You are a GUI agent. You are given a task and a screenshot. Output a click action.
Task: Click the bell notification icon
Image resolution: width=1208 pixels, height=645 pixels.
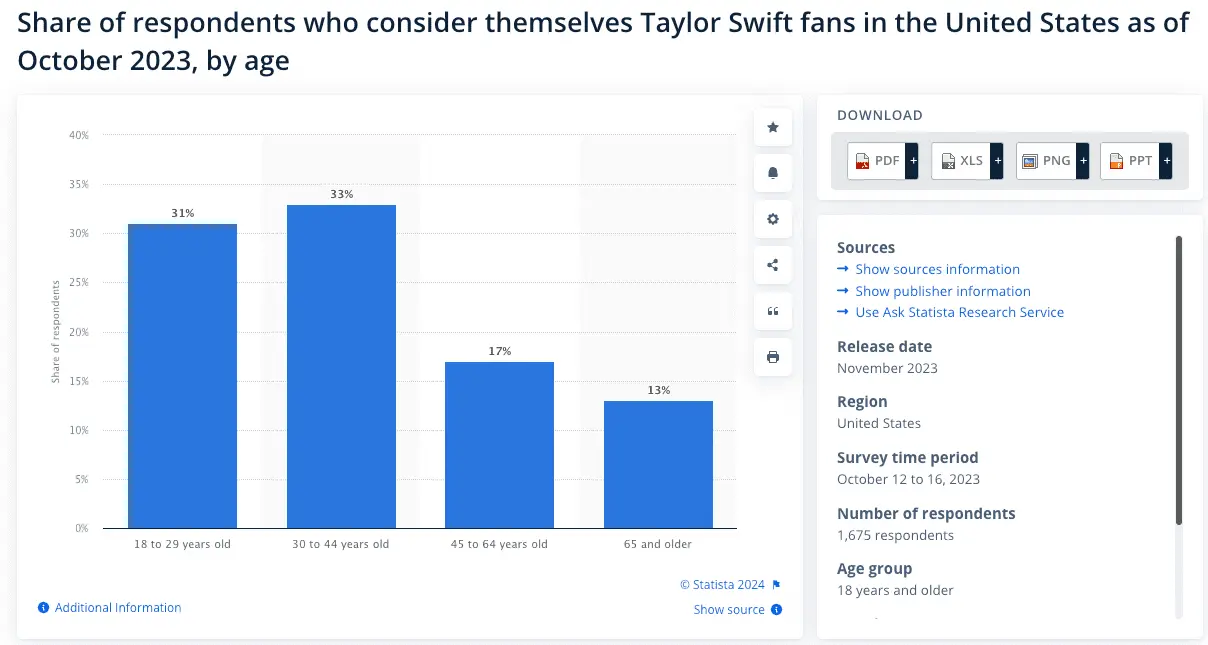772,173
